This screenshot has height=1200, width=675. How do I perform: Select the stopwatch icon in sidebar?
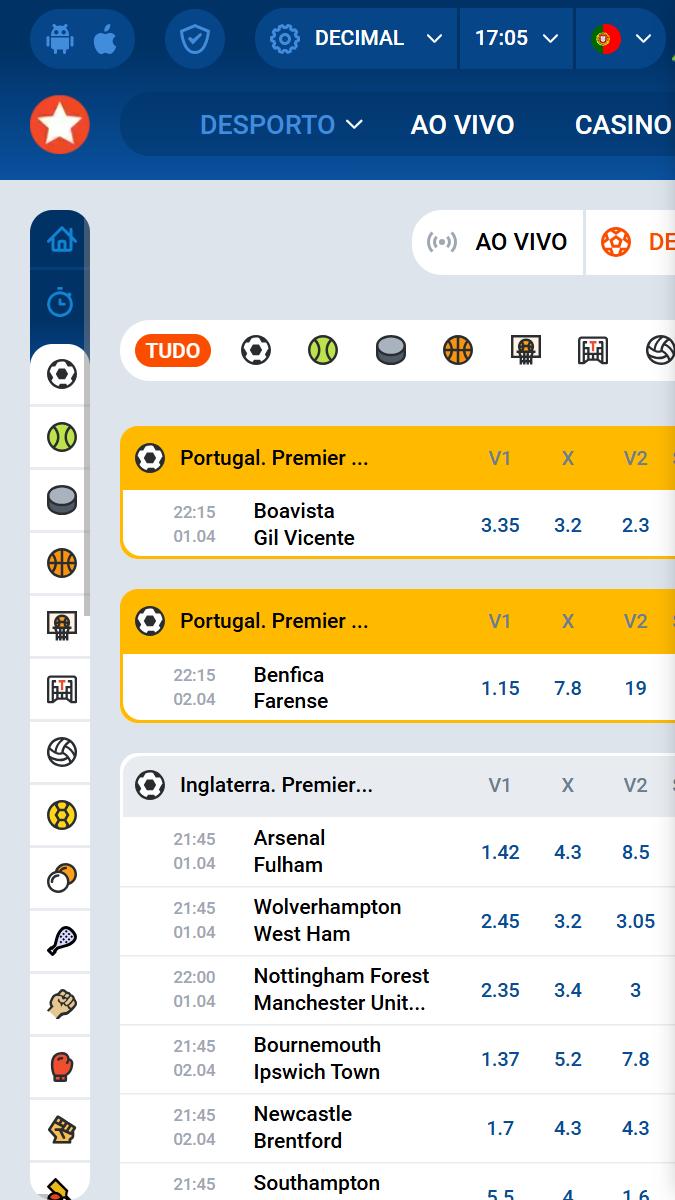point(61,301)
